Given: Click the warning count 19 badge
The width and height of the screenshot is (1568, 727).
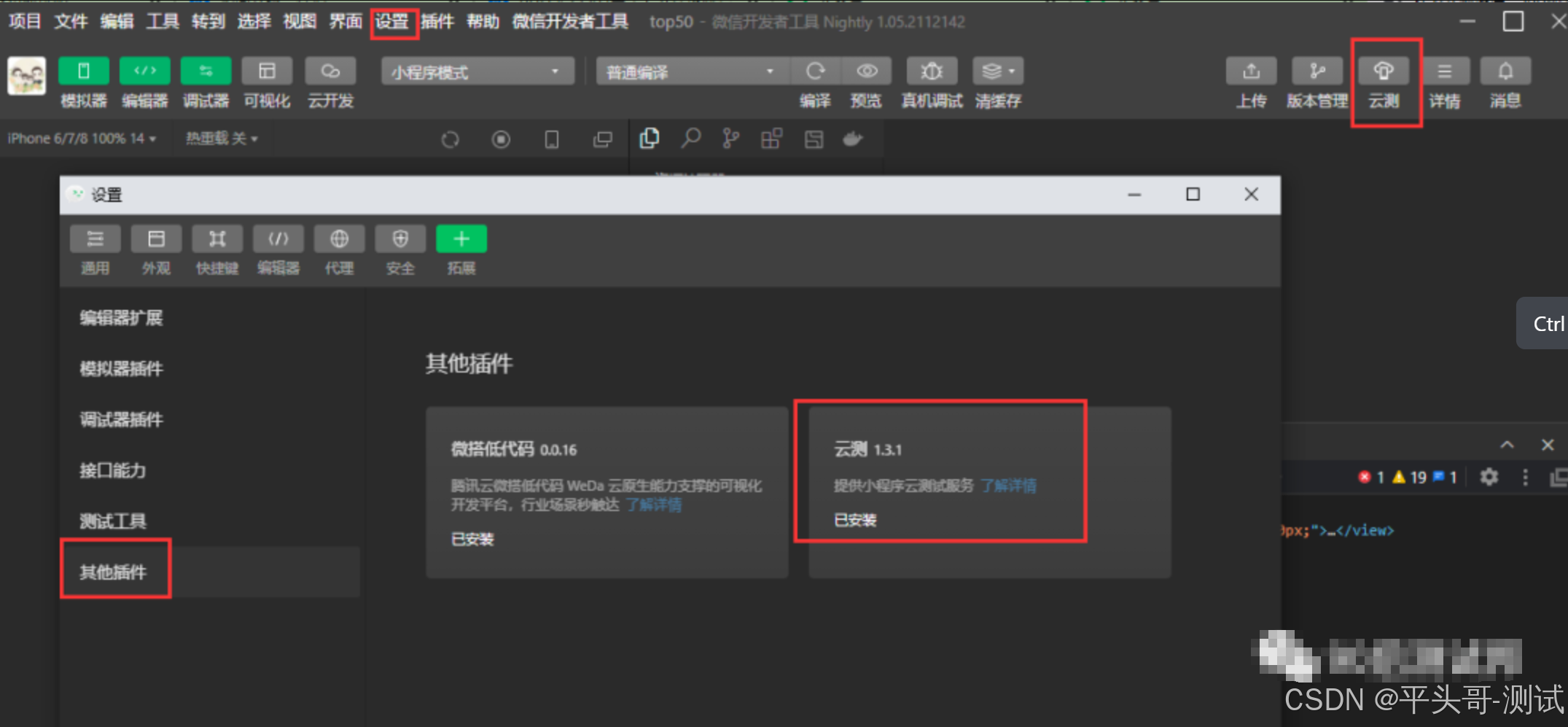Looking at the screenshot, I should (1409, 477).
